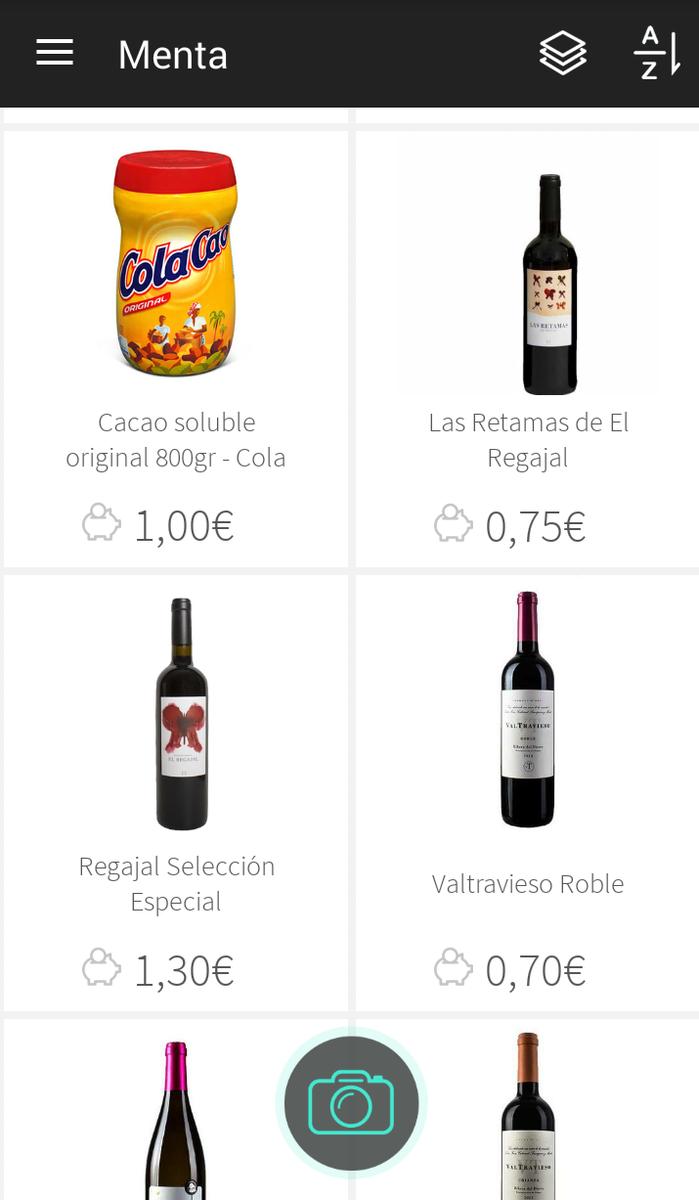The height and width of the screenshot is (1200, 699).
Task: Open Las Retamas de El Regajal title
Action: click(x=528, y=440)
